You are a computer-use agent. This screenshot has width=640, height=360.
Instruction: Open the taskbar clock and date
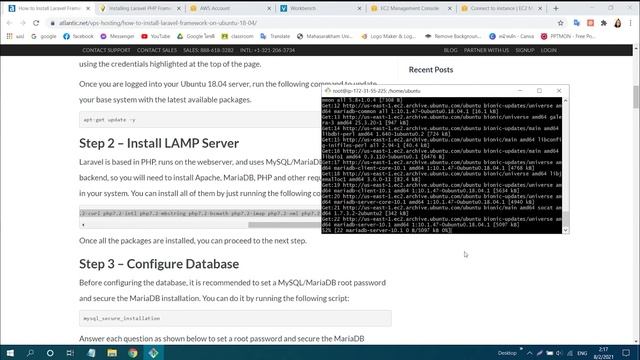(603, 353)
